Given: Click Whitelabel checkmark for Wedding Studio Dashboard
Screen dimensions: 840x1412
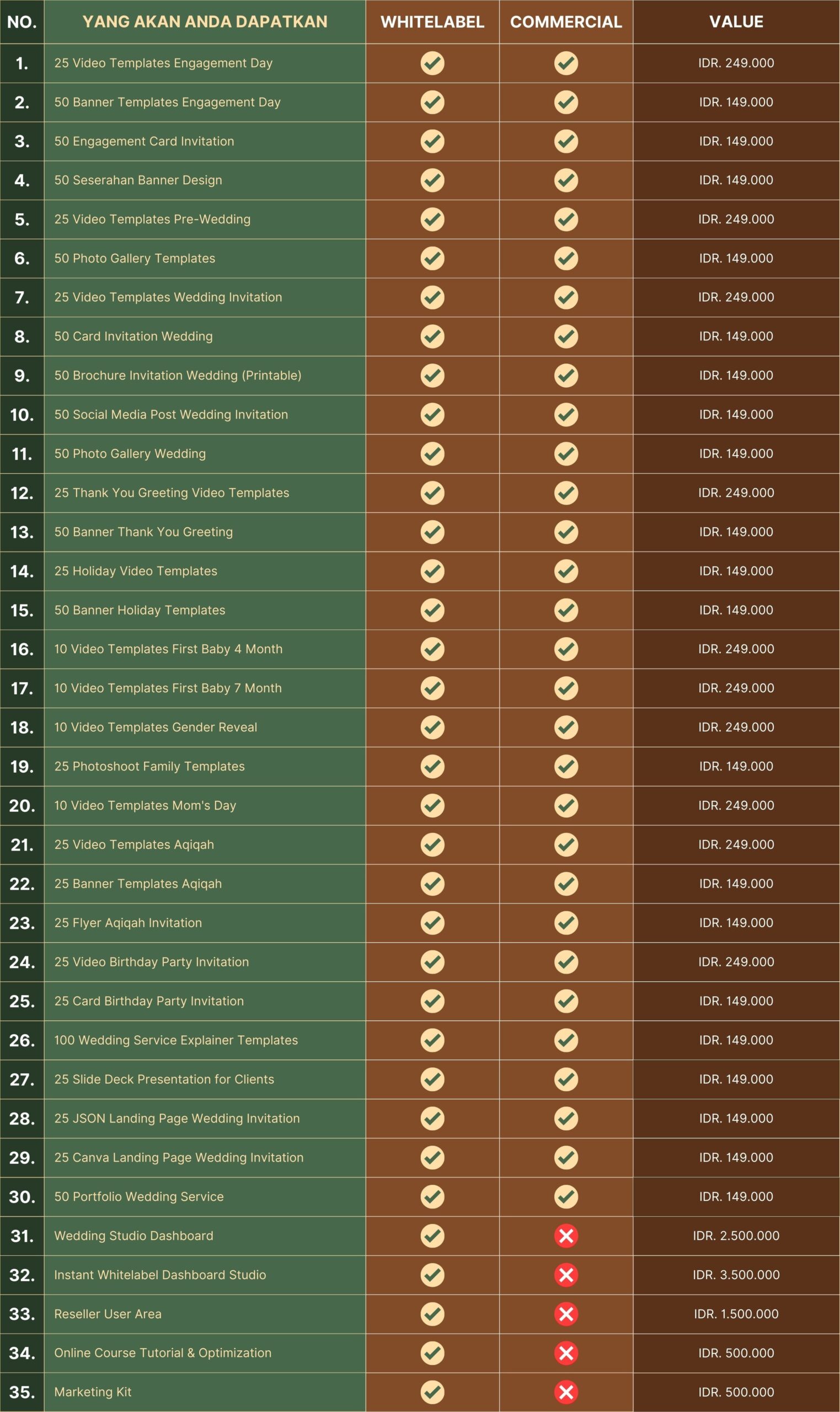Looking at the screenshot, I should [432, 1236].
